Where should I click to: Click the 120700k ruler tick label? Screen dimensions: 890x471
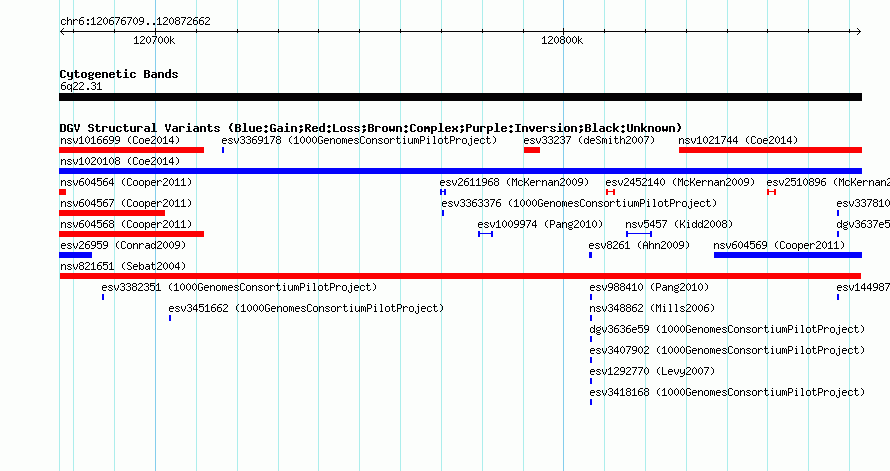tap(154, 40)
